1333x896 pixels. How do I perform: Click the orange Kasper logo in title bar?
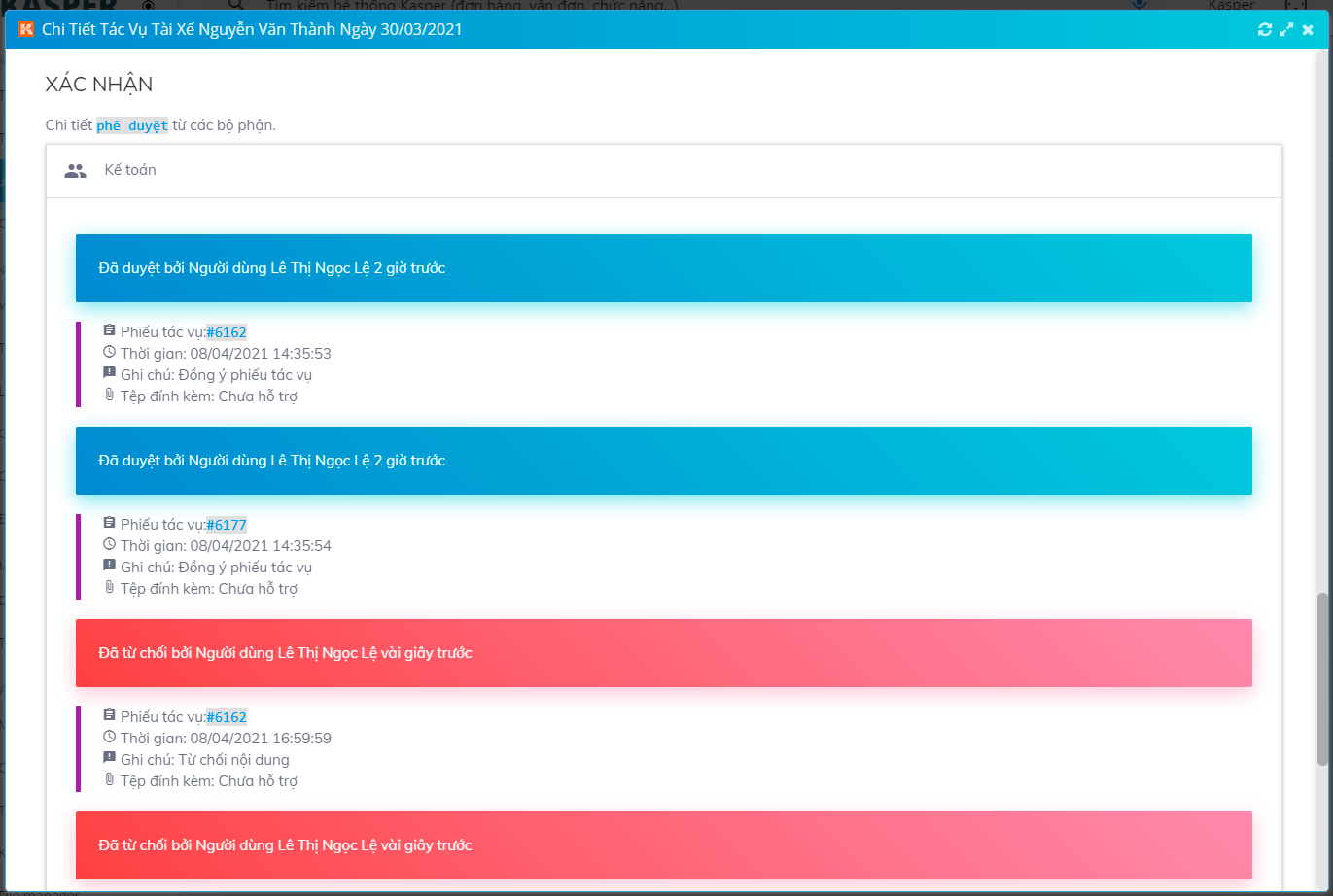26,29
